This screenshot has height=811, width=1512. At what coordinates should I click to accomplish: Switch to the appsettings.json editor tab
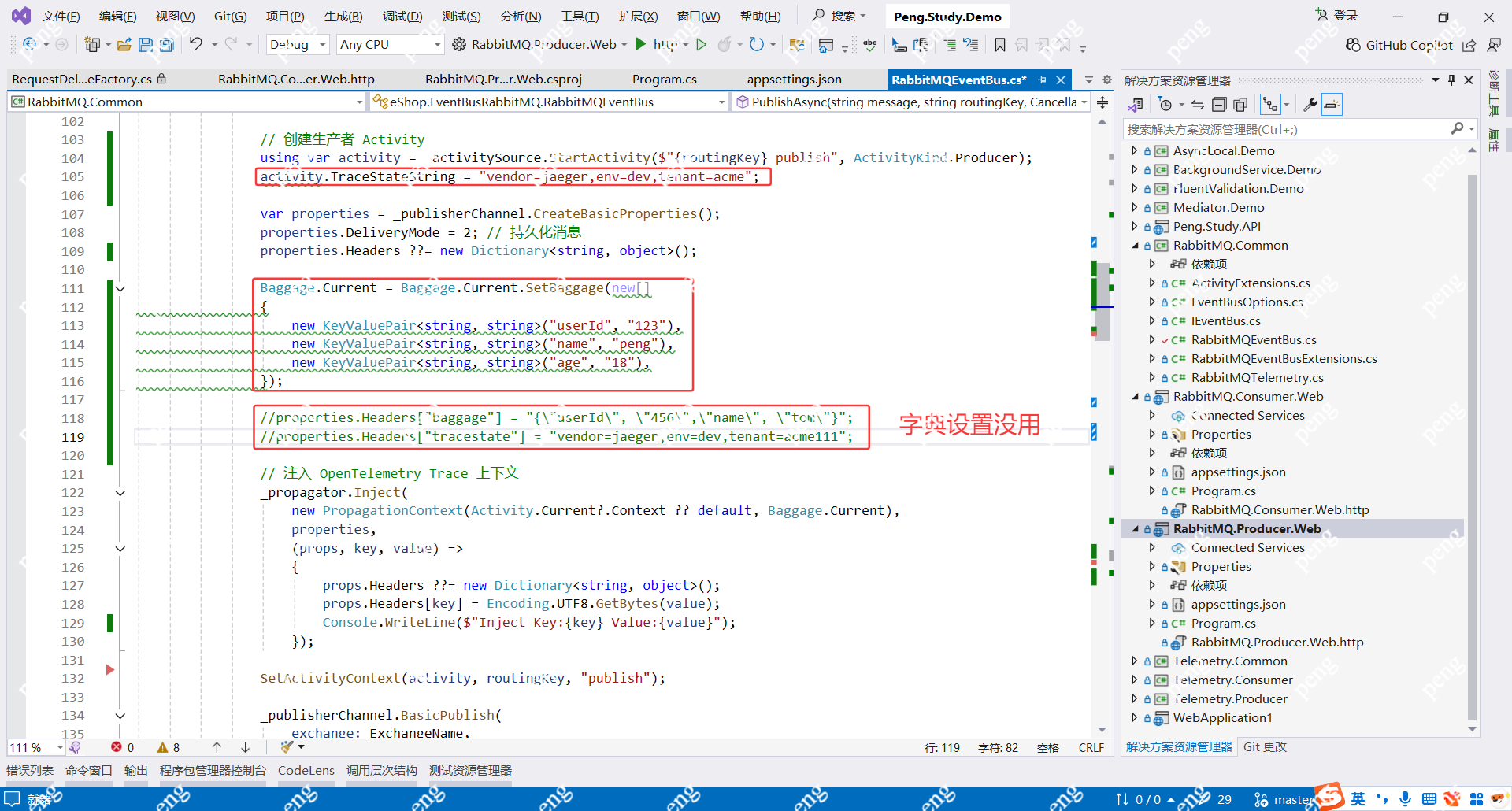coord(794,80)
